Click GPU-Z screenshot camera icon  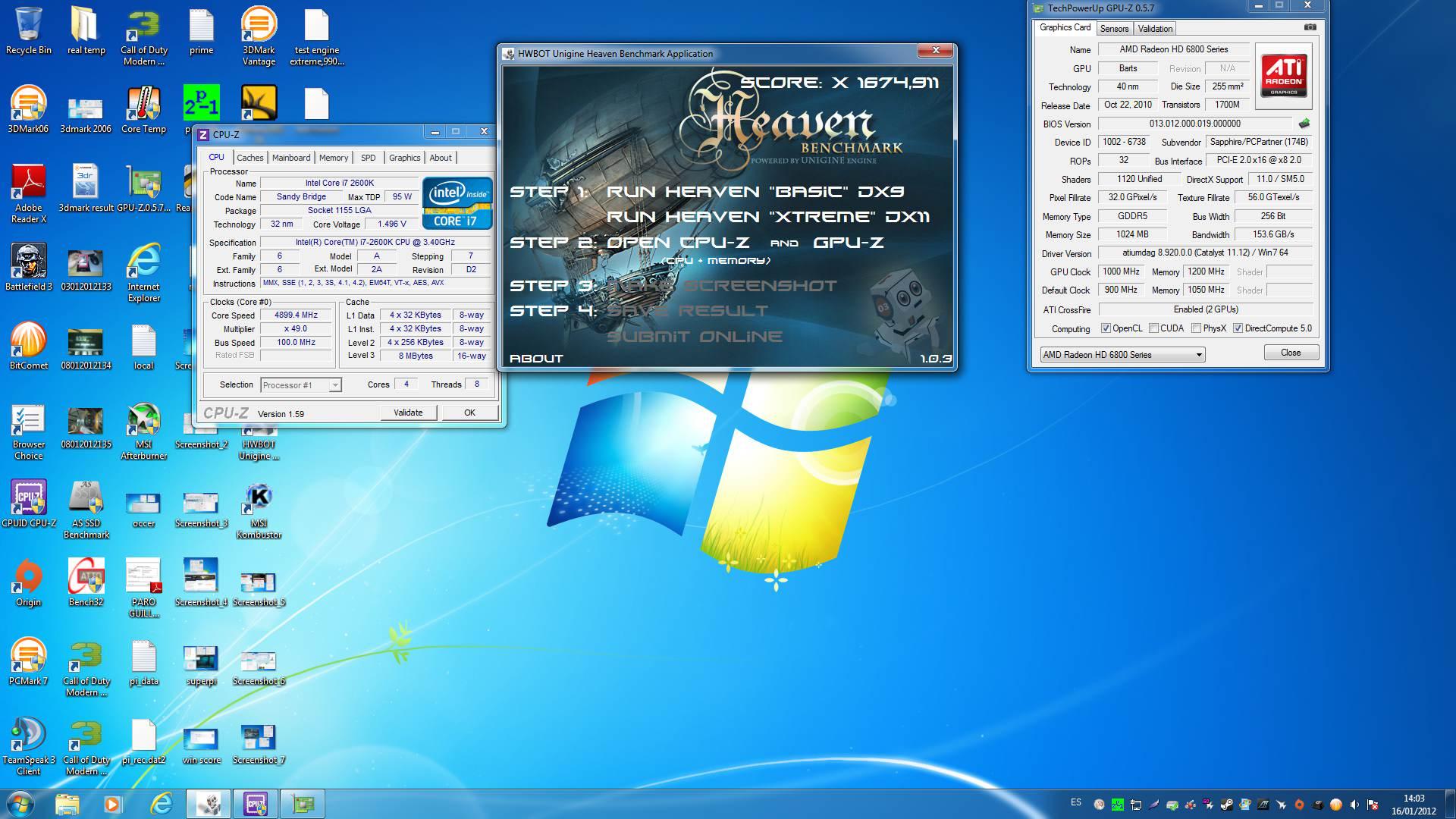(x=1310, y=27)
